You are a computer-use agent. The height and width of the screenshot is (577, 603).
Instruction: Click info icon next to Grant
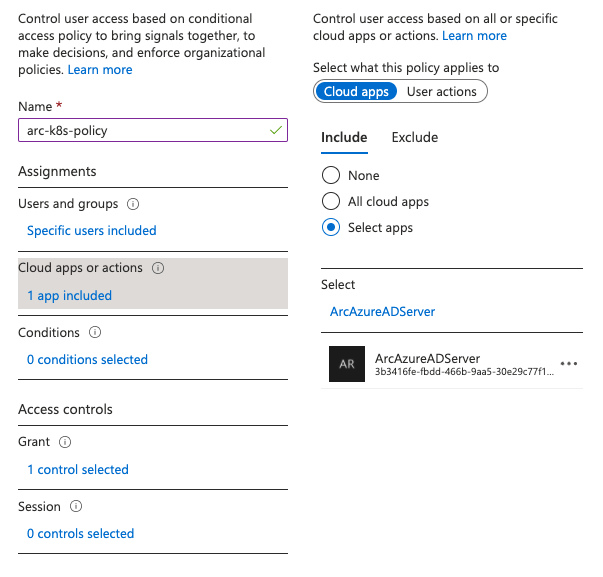[x=65, y=442]
